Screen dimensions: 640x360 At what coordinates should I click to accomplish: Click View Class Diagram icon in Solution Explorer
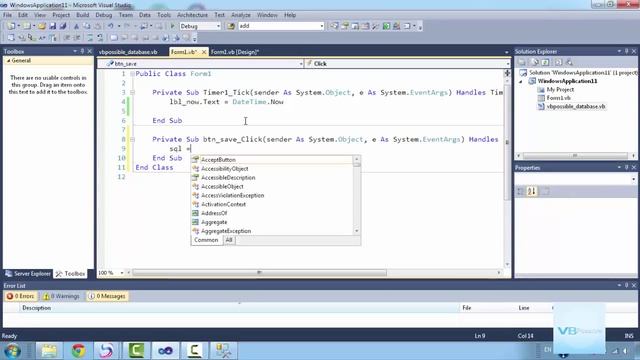(x=569, y=62)
